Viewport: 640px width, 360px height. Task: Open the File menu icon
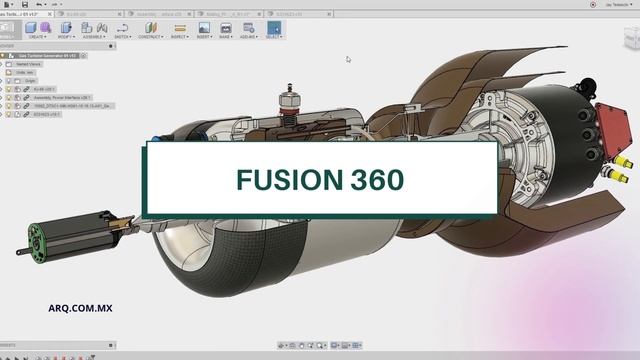coord(7,4)
